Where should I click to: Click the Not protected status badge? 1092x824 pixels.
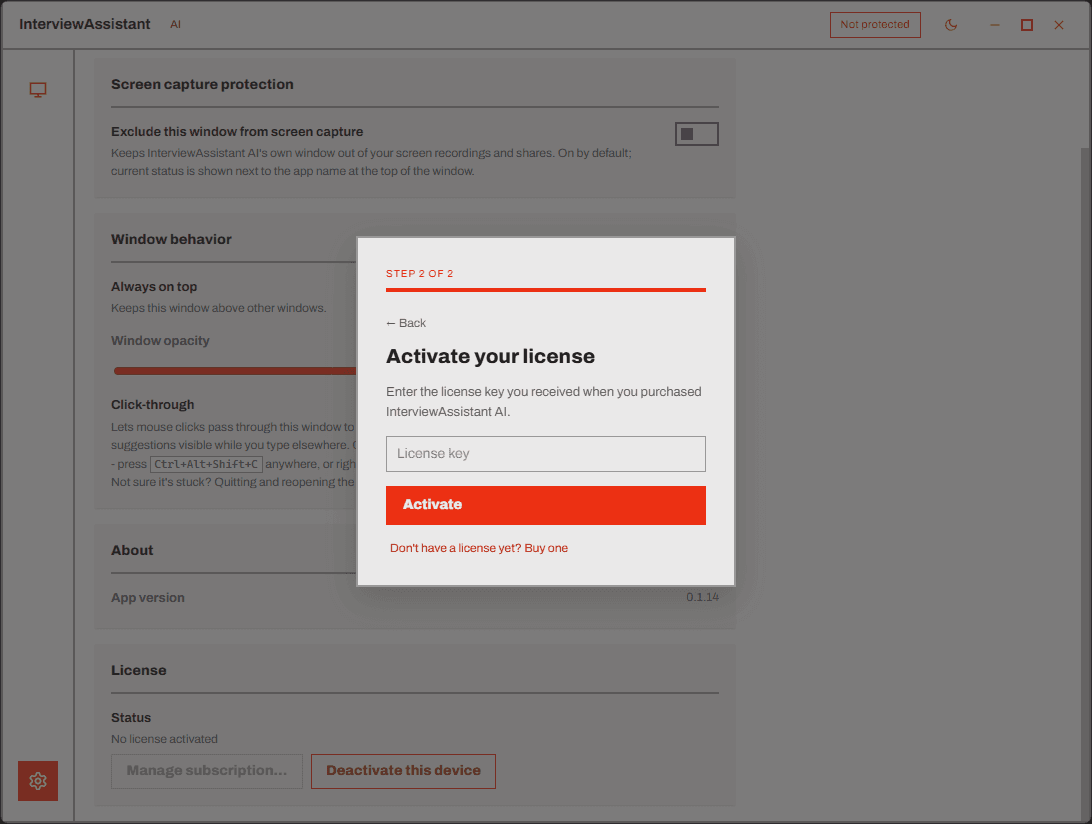875,24
